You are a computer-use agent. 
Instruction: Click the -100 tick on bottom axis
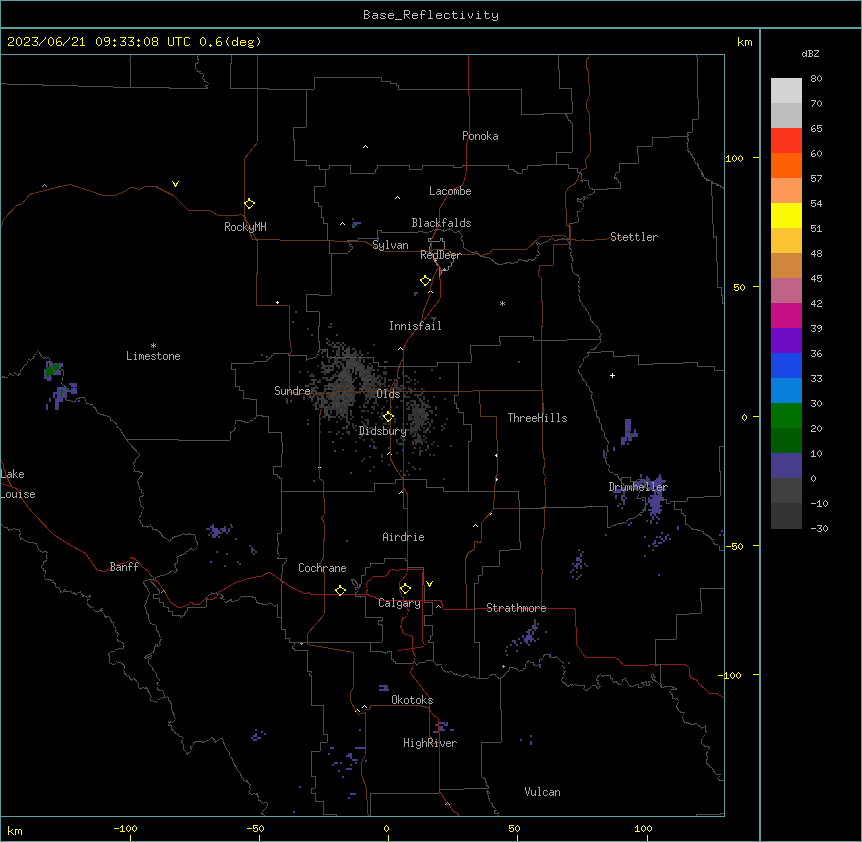pyautogui.click(x=125, y=828)
